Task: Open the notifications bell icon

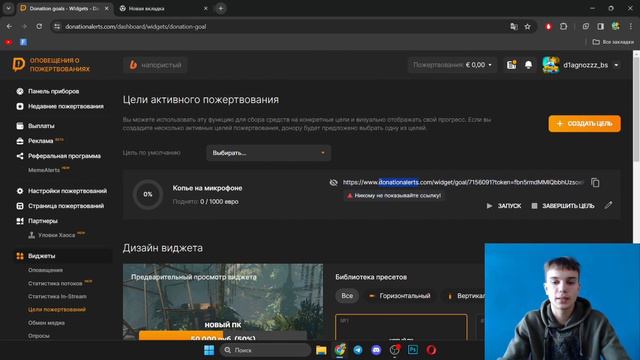Action: tap(528, 65)
